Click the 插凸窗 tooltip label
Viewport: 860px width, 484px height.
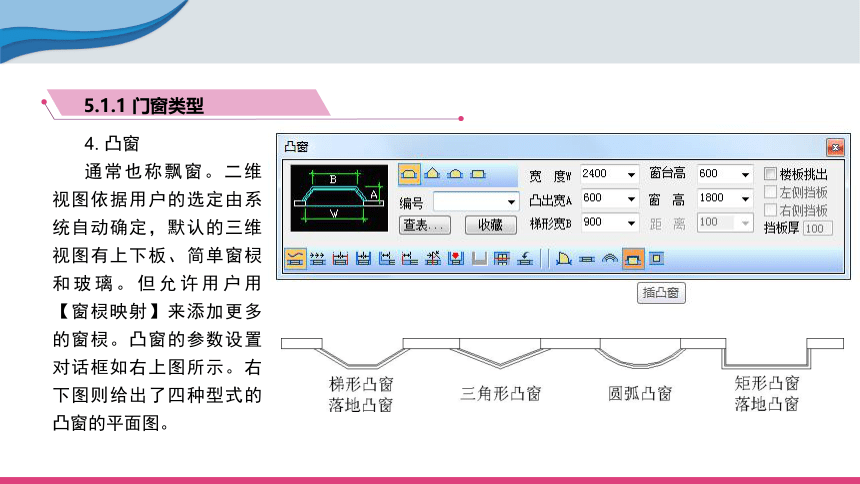point(661,292)
